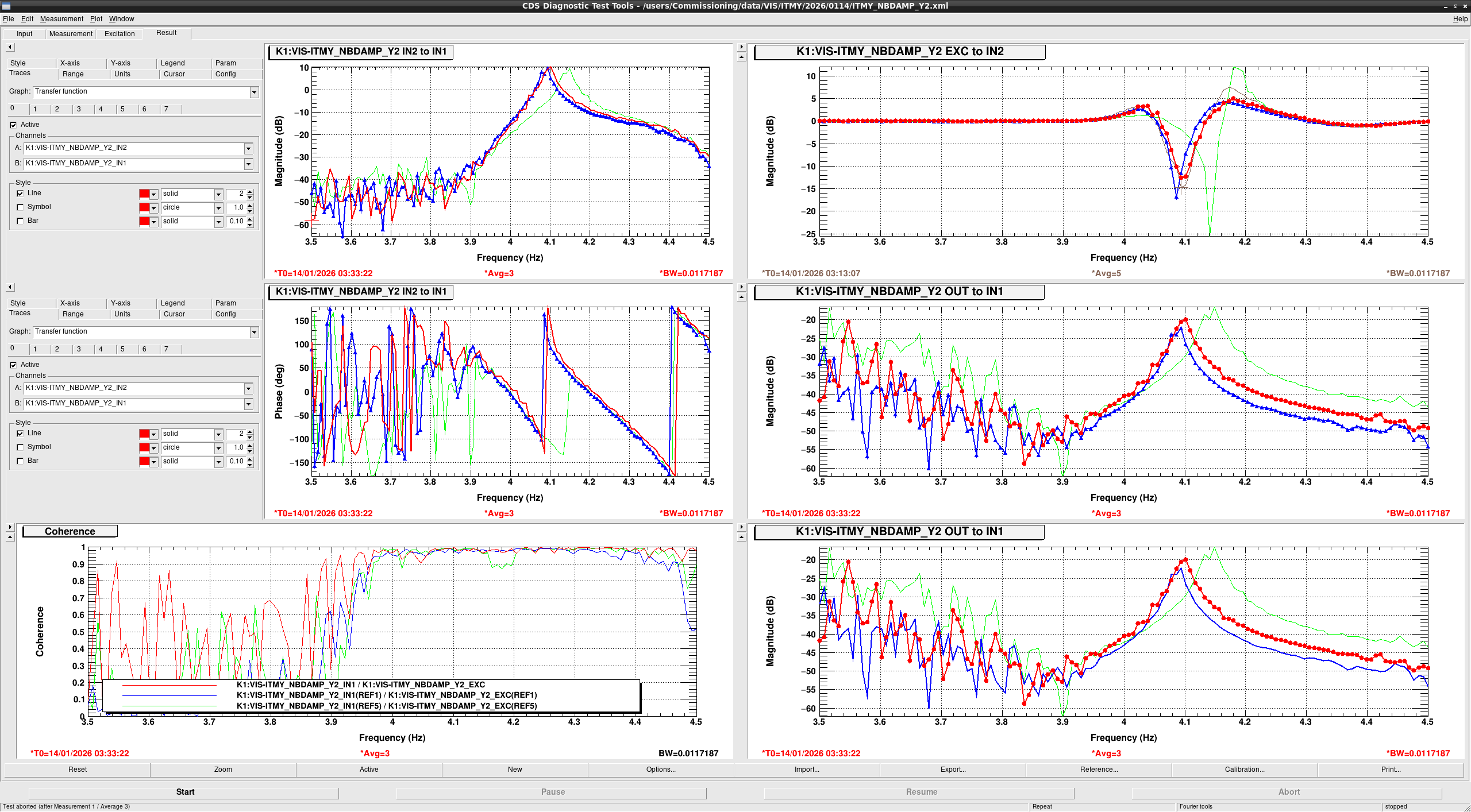Click right-arrow button beside bottom-right OUT to IN1 plot
The image size is (1471, 812).
click(x=741, y=527)
